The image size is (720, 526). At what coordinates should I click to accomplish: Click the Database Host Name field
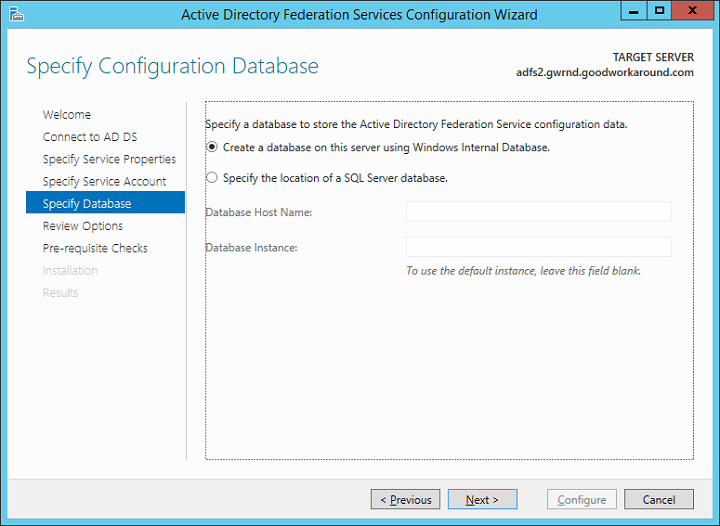tap(538, 211)
